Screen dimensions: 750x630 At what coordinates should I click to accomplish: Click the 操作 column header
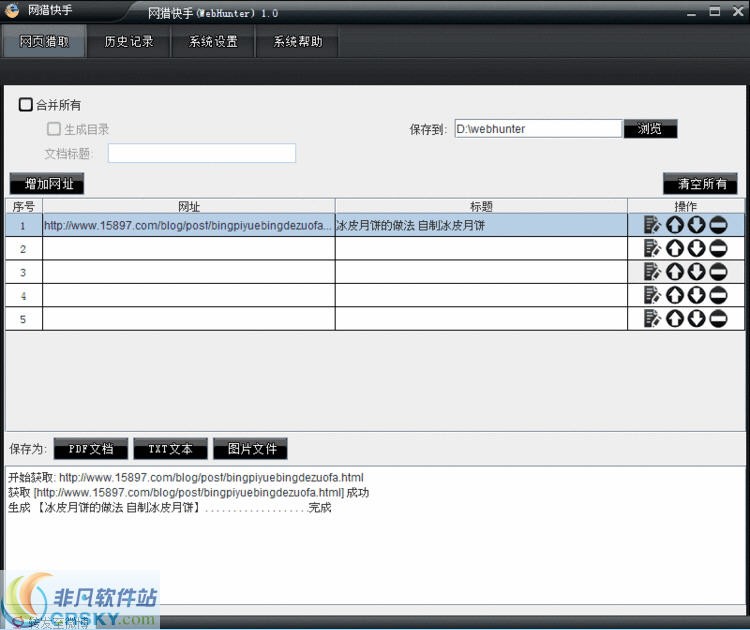(686, 206)
